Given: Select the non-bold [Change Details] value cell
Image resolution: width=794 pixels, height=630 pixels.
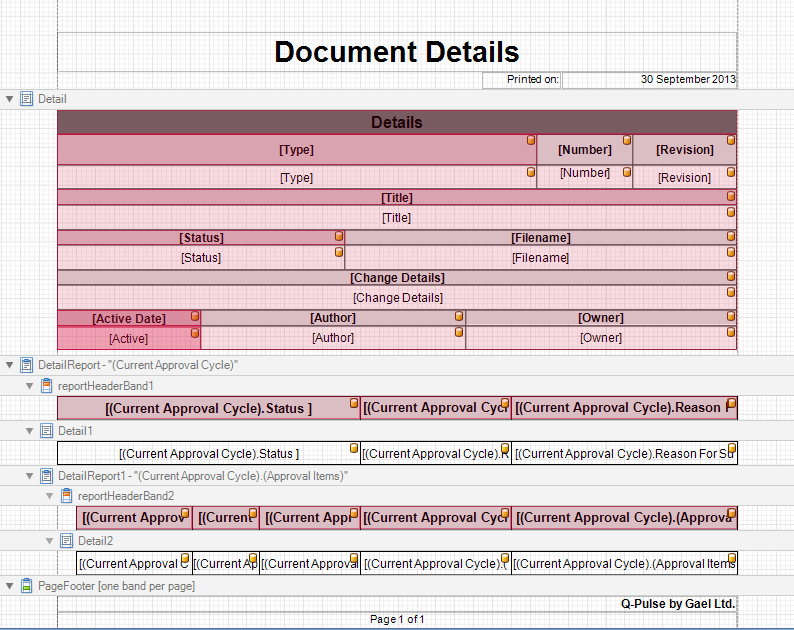Looking at the screenshot, I should coord(397,297).
